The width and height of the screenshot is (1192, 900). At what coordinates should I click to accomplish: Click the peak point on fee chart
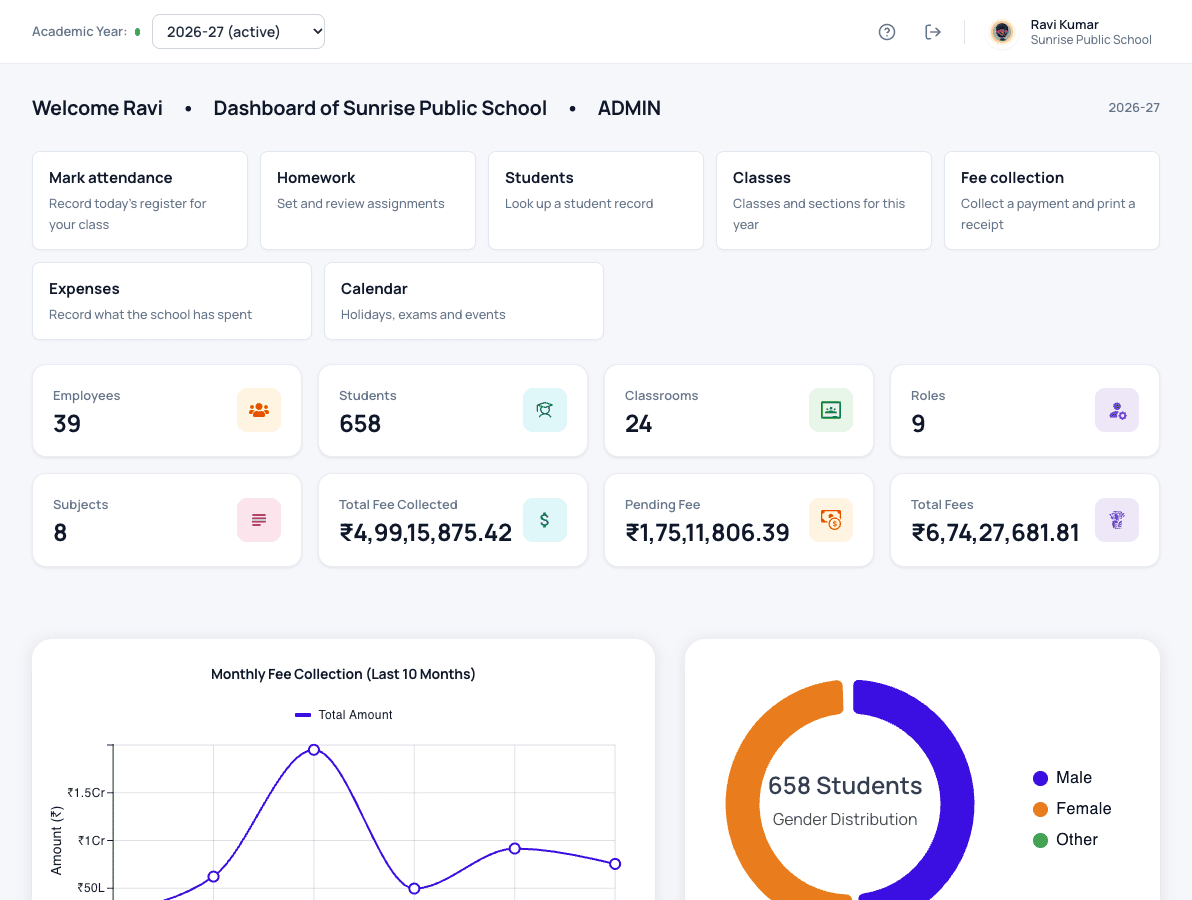pos(314,749)
